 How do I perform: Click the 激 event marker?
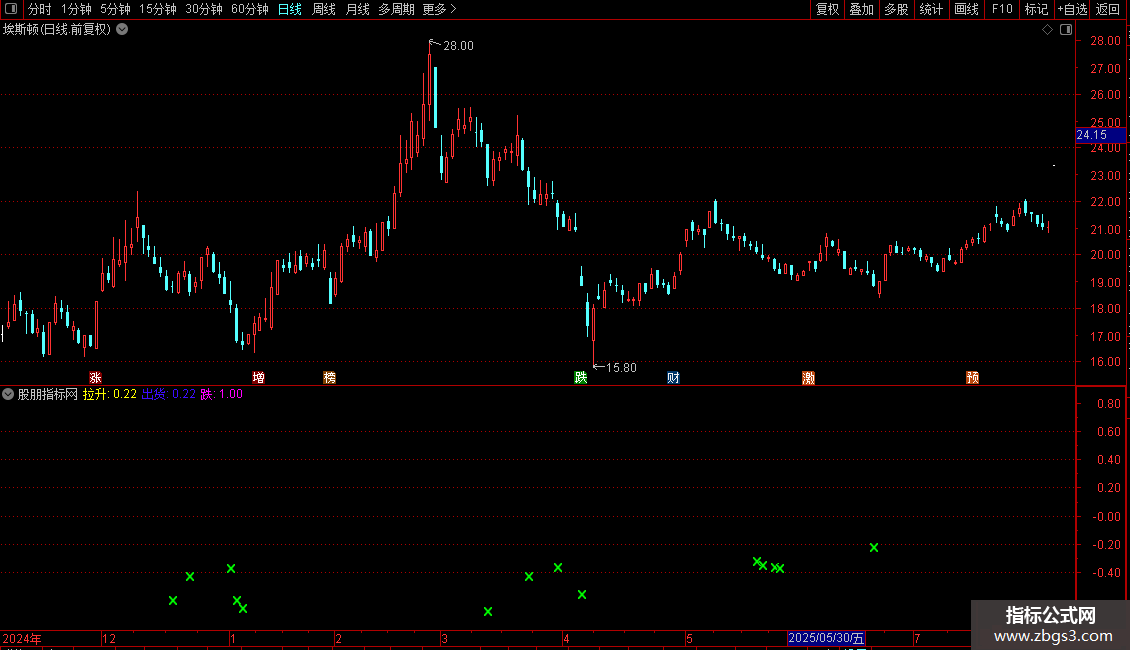809,378
